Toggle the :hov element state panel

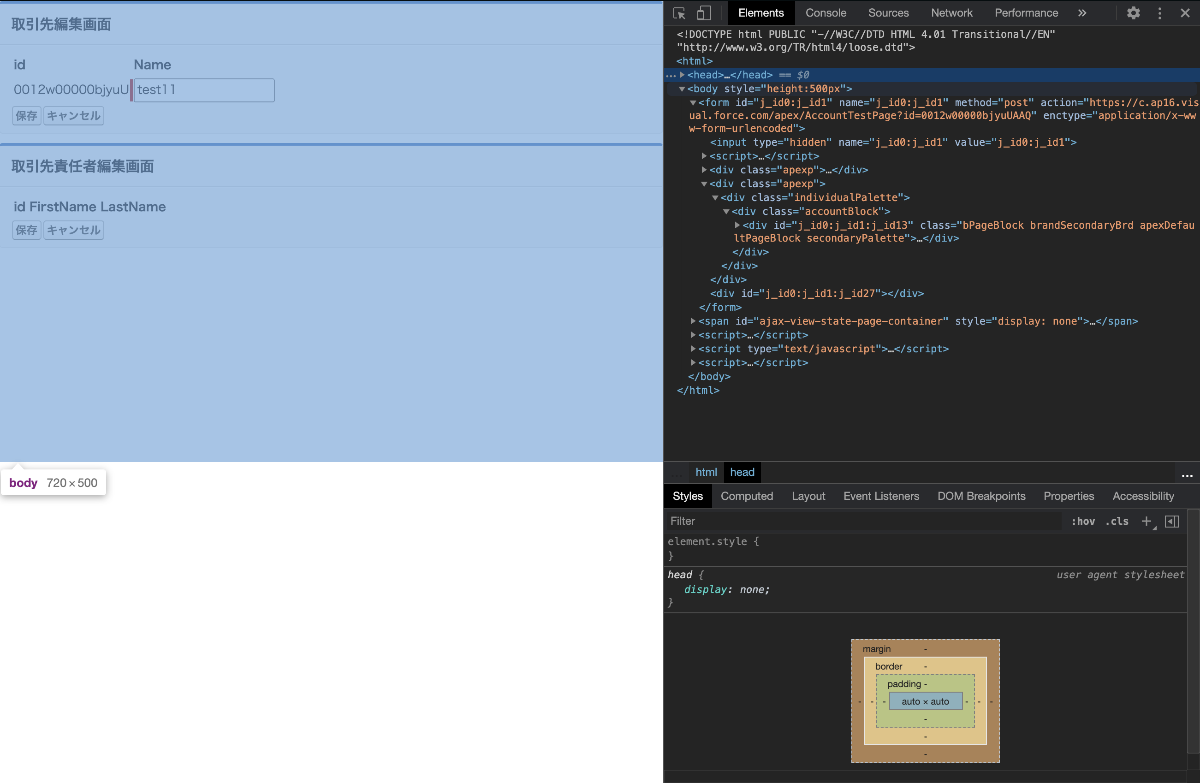1083,521
